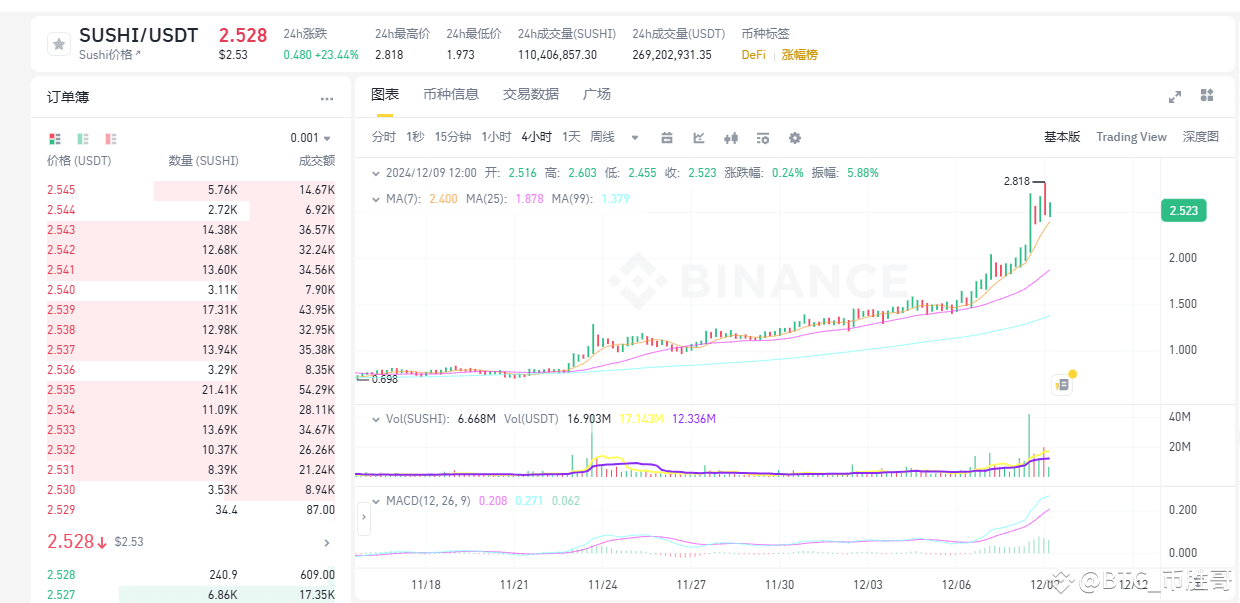The height and width of the screenshot is (603, 1240).
Task: Collapse the MA(7) indicator row chevron
Action: [377, 199]
